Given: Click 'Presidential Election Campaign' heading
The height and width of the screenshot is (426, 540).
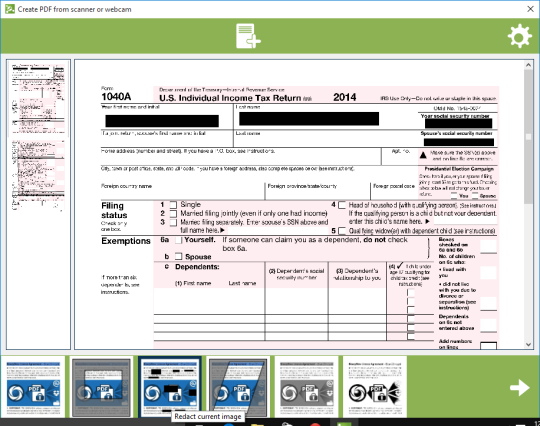Looking at the screenshot, I should [x=459, y=169].
